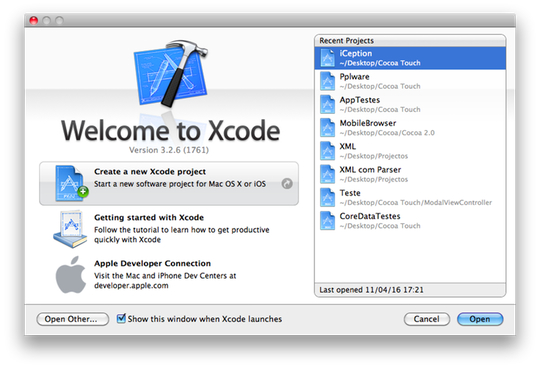Click the Getting started book icon

[x=70, y=229]
